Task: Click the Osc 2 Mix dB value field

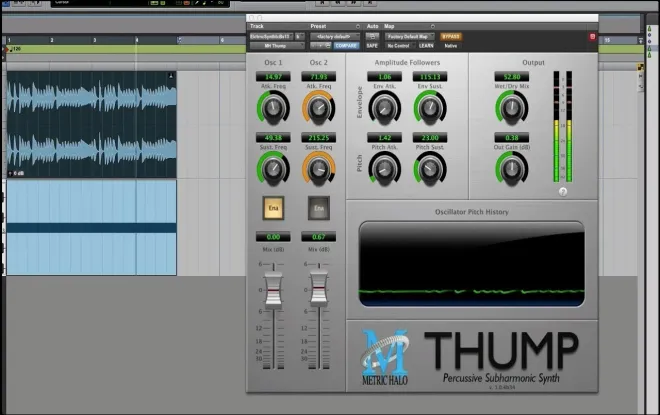Action: pyautogui.click(x=319, y=237)
